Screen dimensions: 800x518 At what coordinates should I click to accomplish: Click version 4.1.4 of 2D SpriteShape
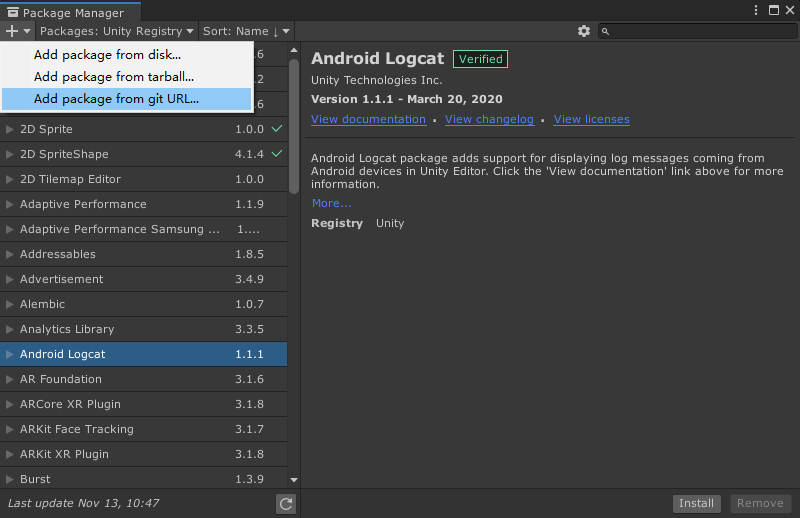tap(249, 154)
